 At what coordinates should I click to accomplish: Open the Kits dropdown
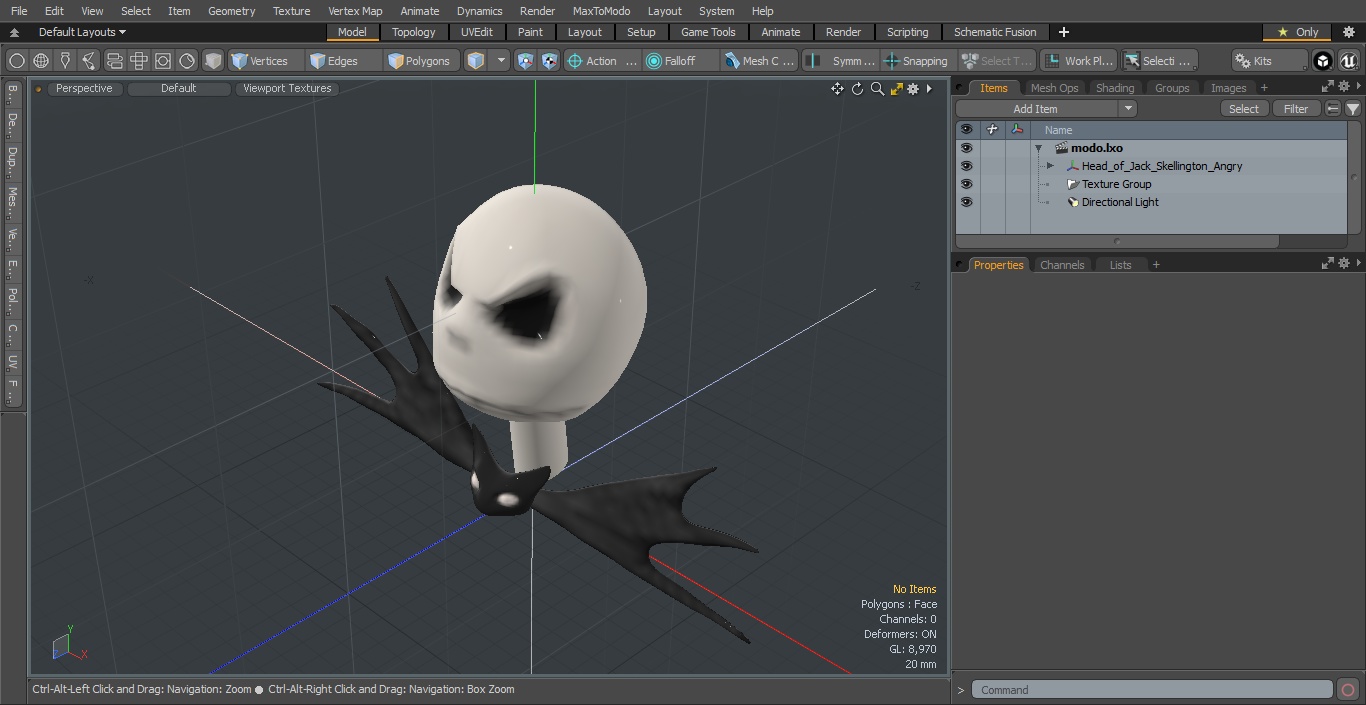coord(1269,61)
